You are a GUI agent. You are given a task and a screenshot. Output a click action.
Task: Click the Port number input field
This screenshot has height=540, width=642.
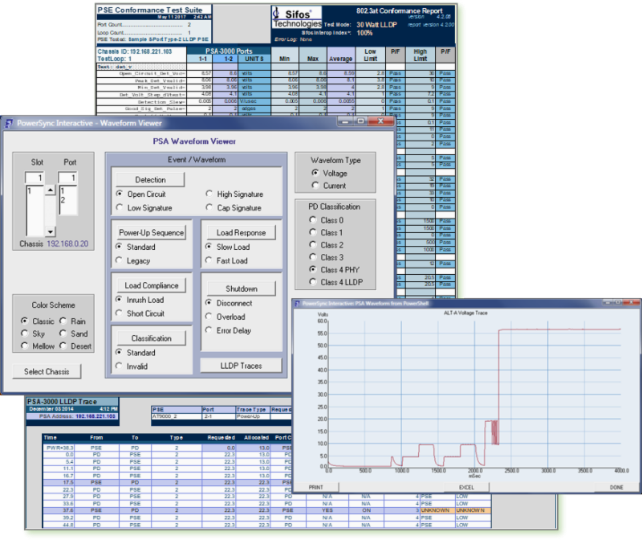[x=68, y=178]
